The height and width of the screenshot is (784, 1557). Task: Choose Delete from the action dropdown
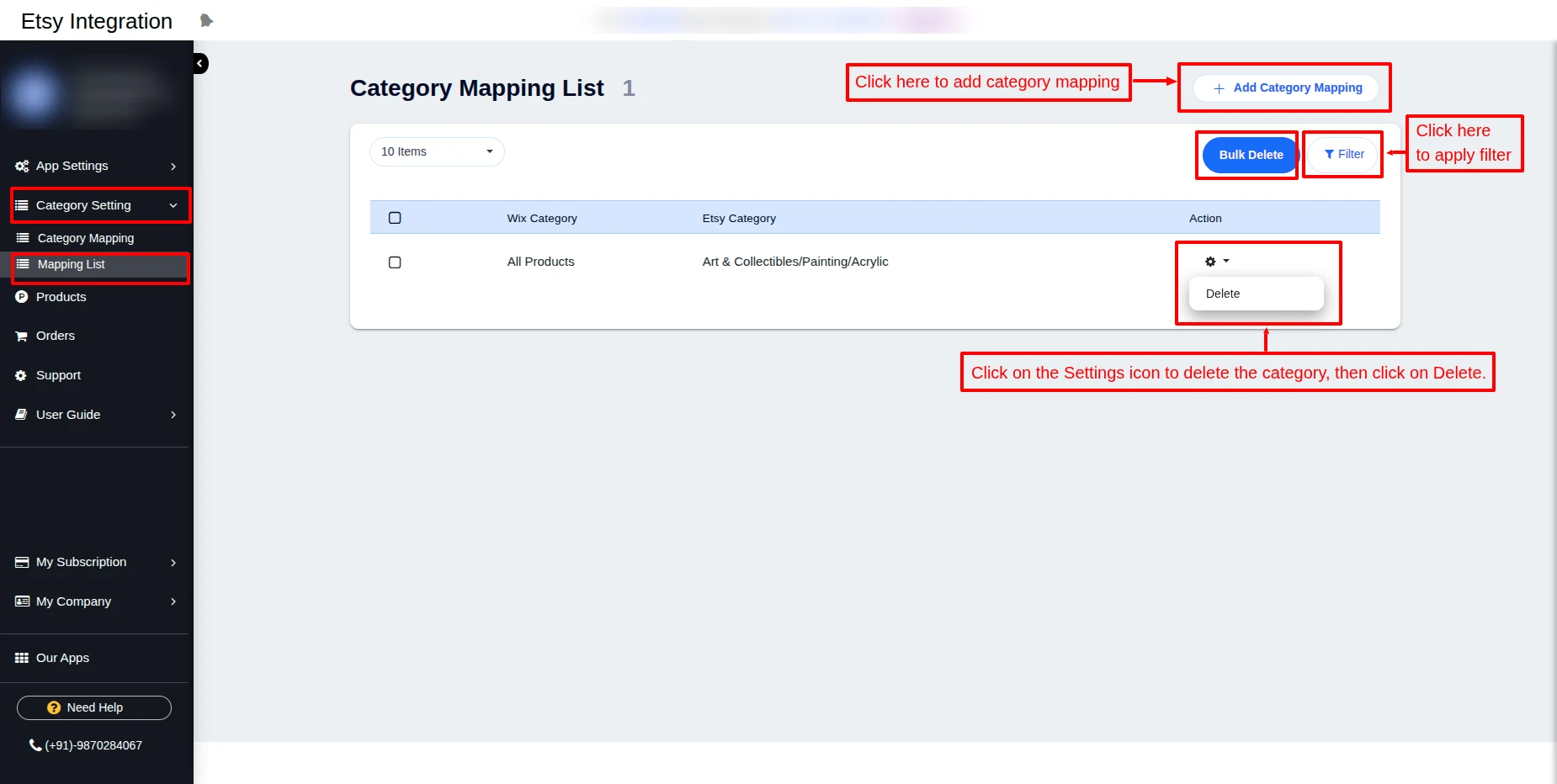coord(1256,294)
